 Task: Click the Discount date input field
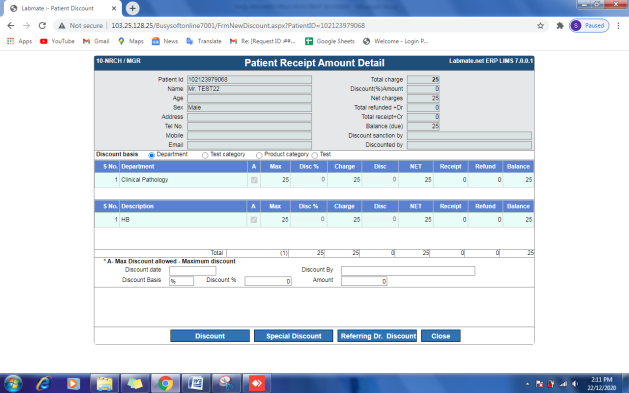(193, 271)
